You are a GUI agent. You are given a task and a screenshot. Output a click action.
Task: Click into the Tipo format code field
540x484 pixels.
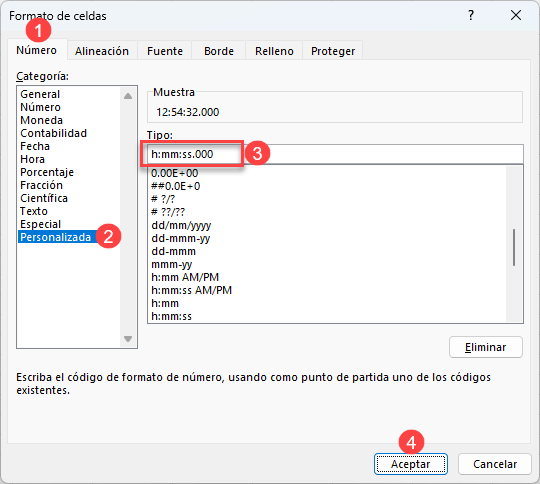[335, 154]
